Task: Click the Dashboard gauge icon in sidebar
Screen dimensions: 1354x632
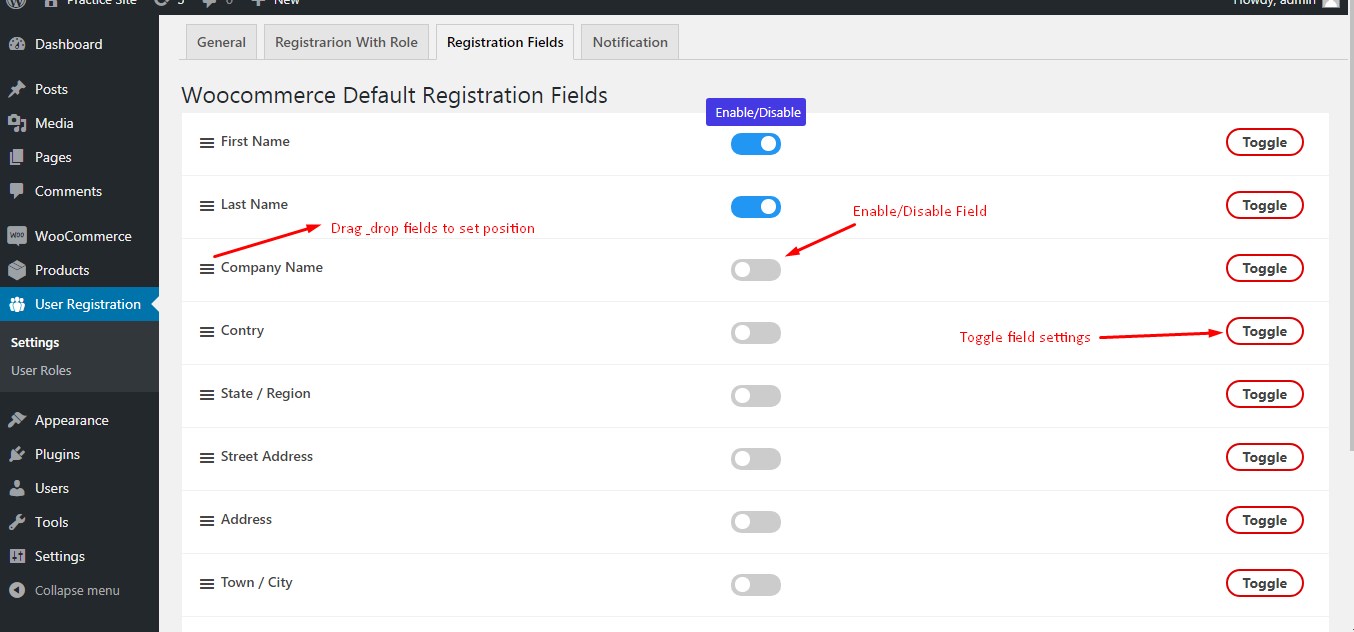Action: coord(17,44)
